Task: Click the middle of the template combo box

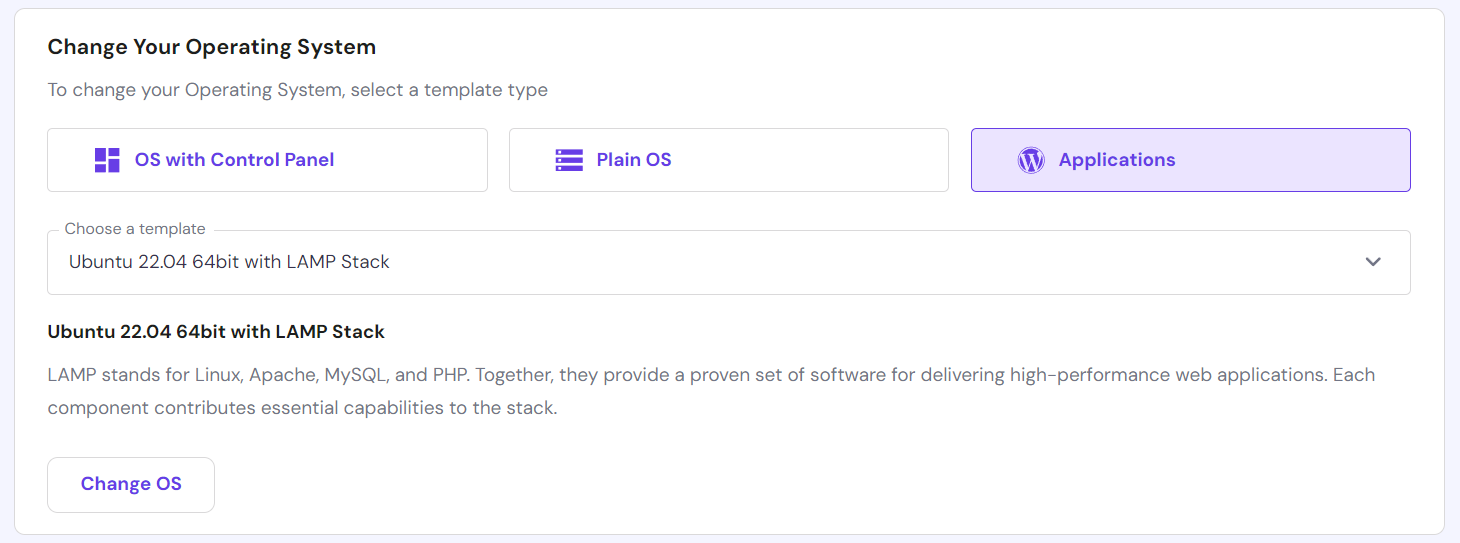Action: (729, 263)
